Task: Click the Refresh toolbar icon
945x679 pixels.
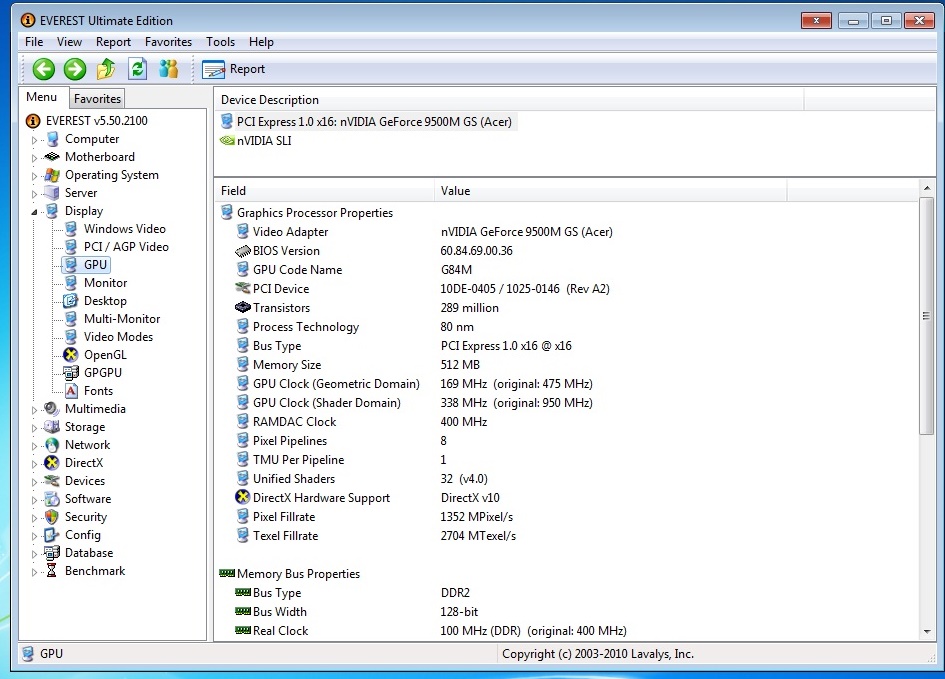Action: pyautogui.click(x=137, y=69)
